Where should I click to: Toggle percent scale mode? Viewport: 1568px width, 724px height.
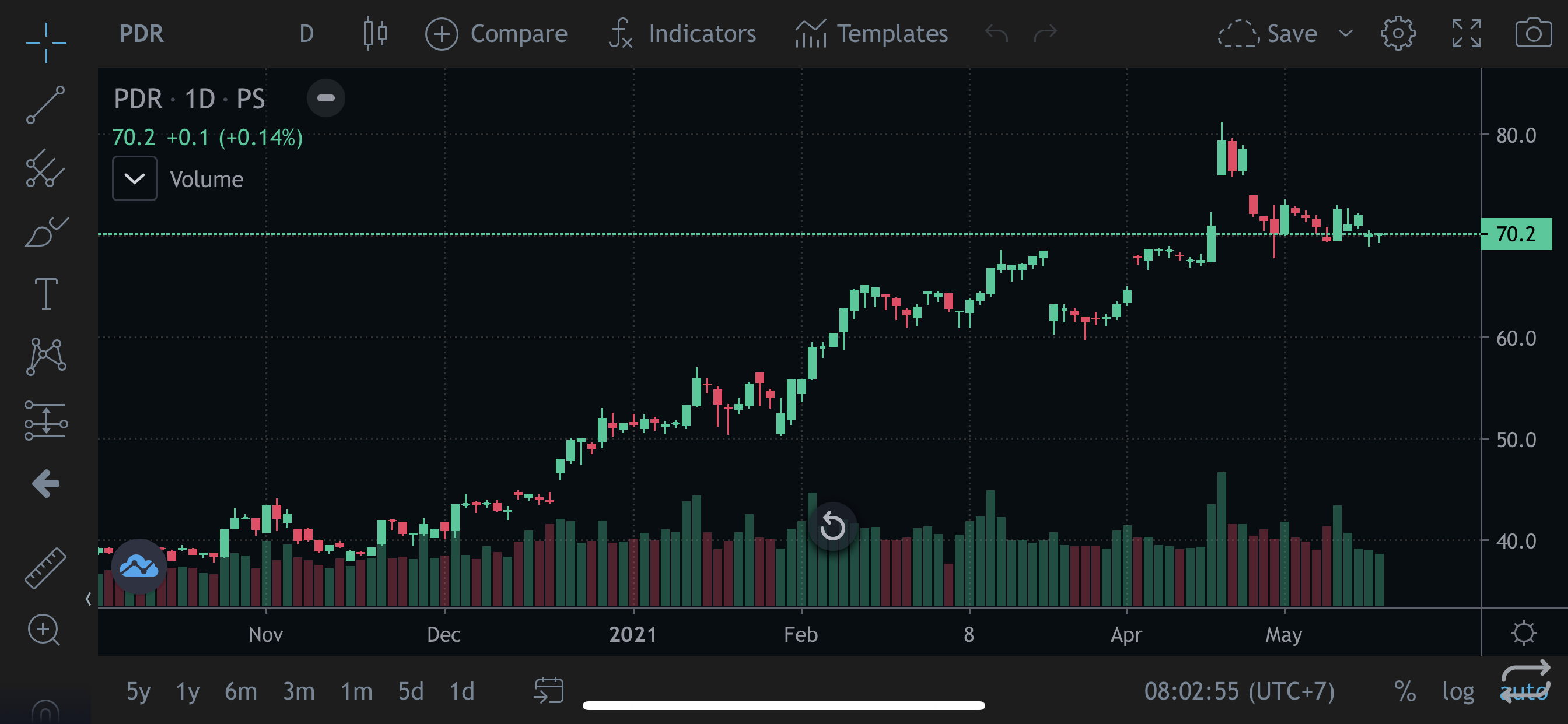1404,691
